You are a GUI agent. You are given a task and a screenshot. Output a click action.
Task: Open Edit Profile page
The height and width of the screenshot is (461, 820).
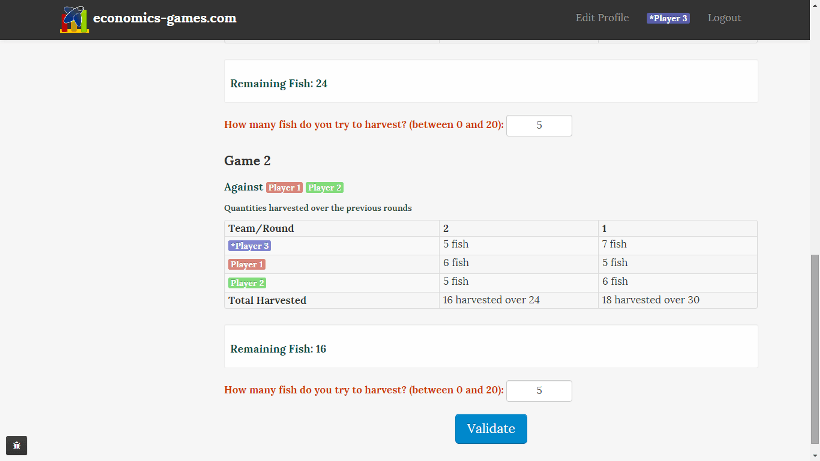[602, 18]
